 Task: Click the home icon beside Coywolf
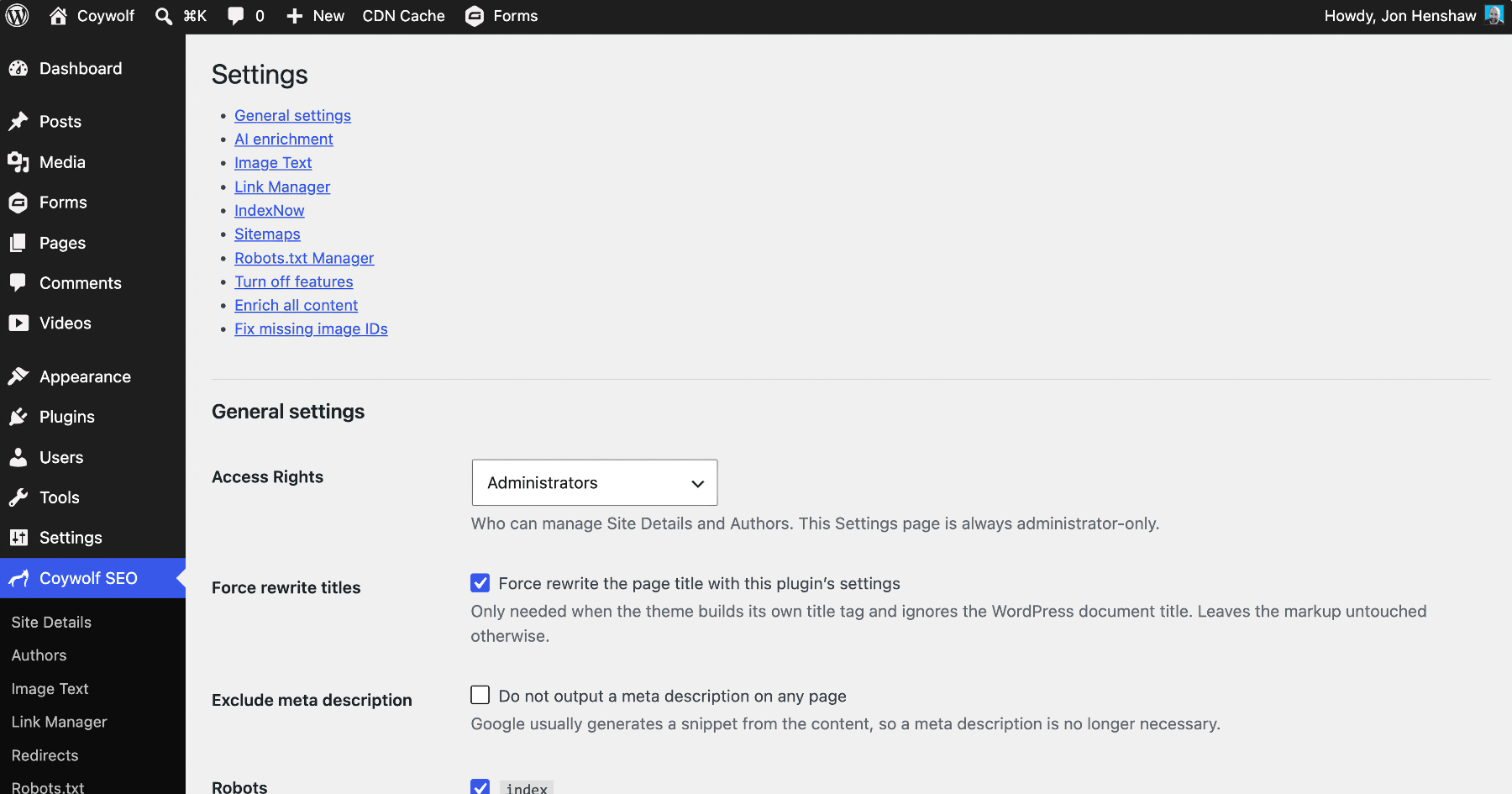tap(58, 16)
